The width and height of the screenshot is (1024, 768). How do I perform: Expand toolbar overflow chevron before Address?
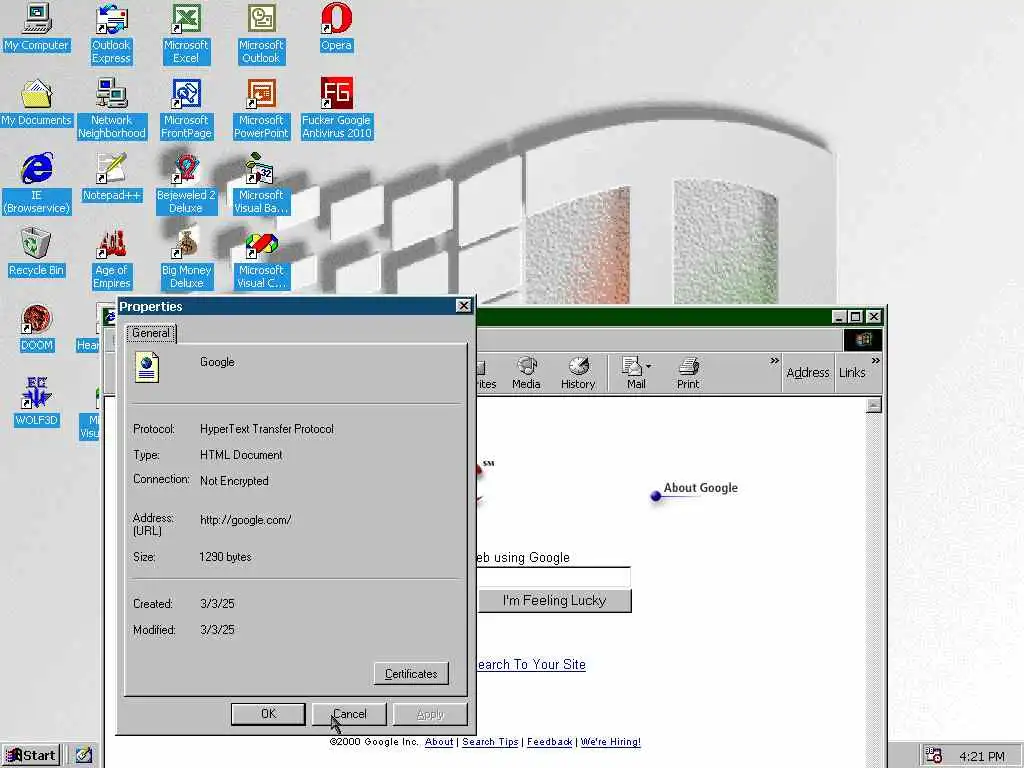pos(775,360)
